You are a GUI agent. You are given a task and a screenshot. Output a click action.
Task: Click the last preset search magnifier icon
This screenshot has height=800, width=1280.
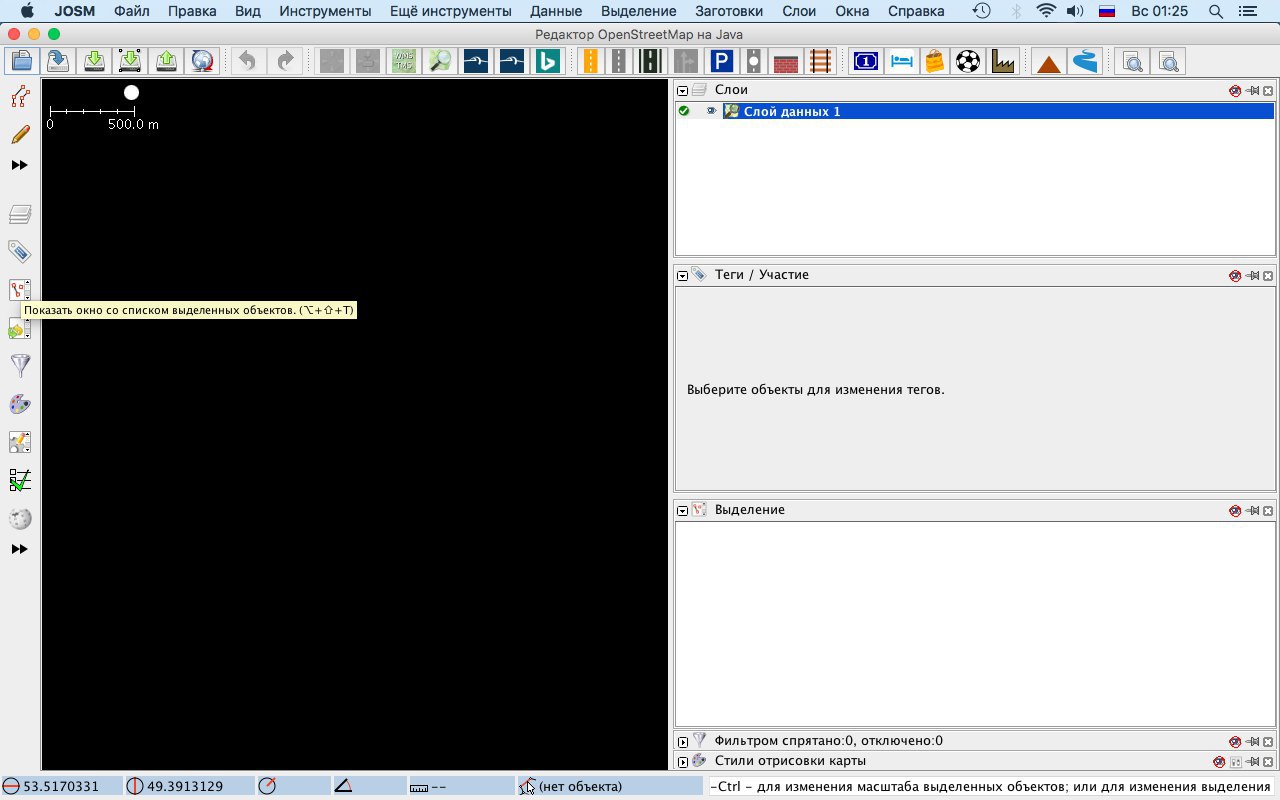[x=1169, y=62]
